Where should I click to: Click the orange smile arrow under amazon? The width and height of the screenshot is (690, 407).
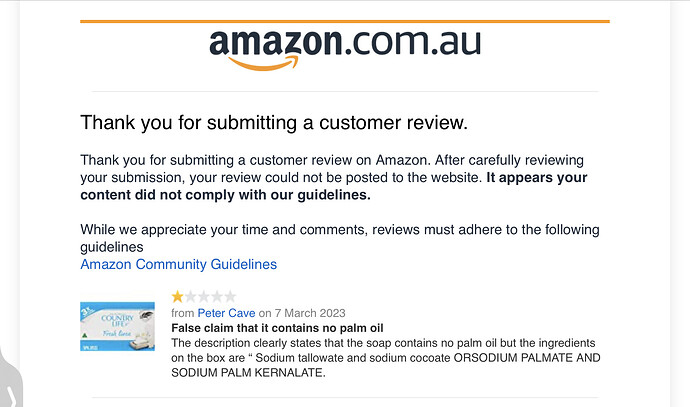[263, 63]
